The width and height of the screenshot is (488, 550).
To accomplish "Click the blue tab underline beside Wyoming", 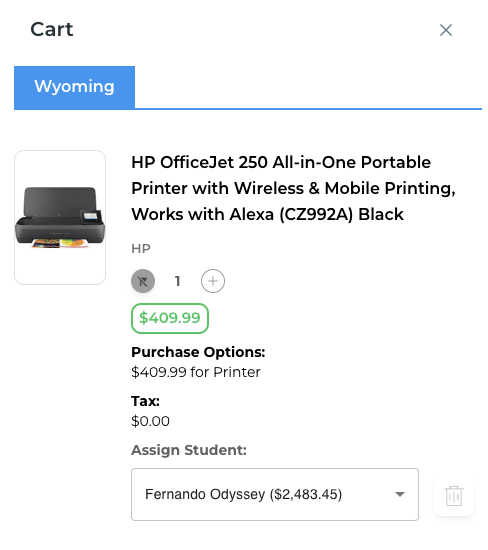I will [x=308, y=109].
